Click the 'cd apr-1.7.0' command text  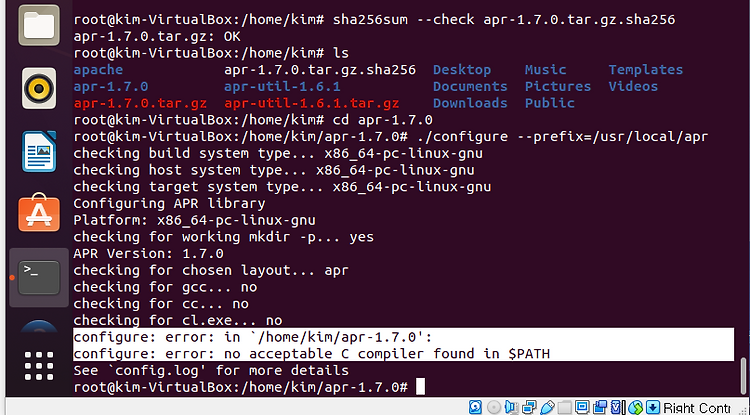pyautogui.click(x=383, y=120)
